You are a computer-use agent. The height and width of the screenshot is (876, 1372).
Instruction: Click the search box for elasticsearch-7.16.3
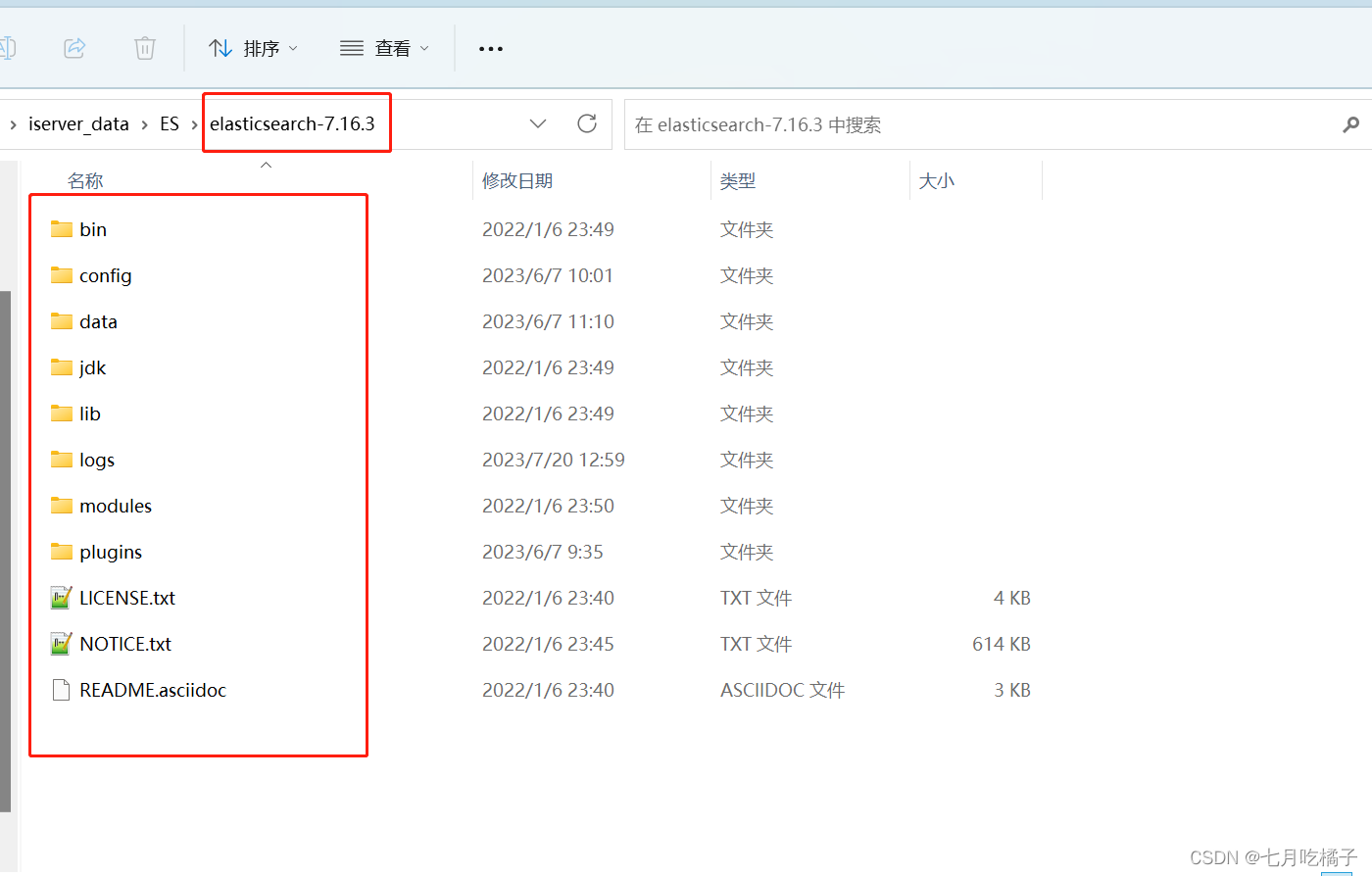pos(998,124)
